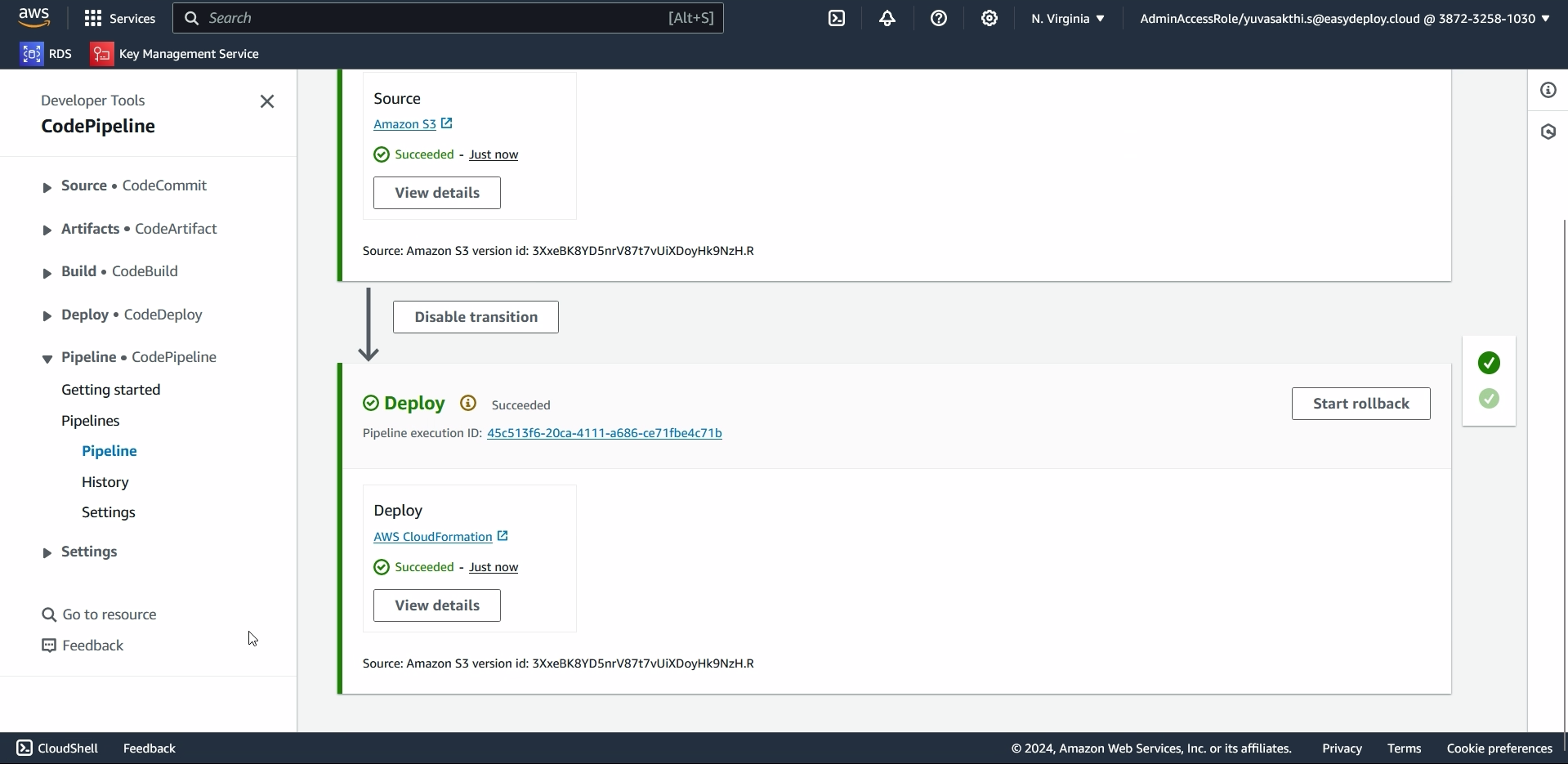Open Cookie preferences
The image size is (1568, 764).
click(x=1499, y=748)
